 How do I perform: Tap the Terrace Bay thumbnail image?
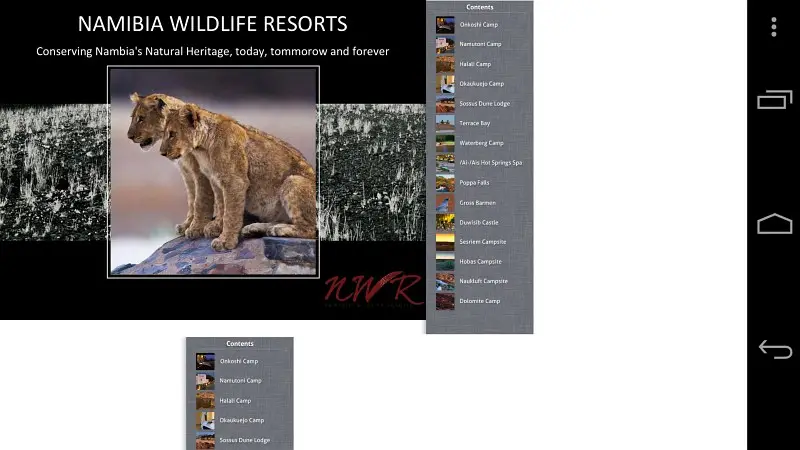pos(445,123)
